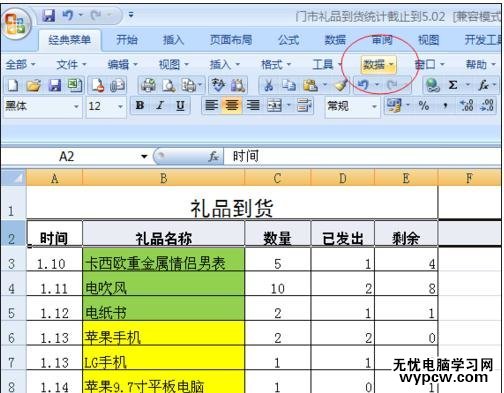The width and height of the screenshot is (504, 393).
Task: Select column B header
Action: 163,178
